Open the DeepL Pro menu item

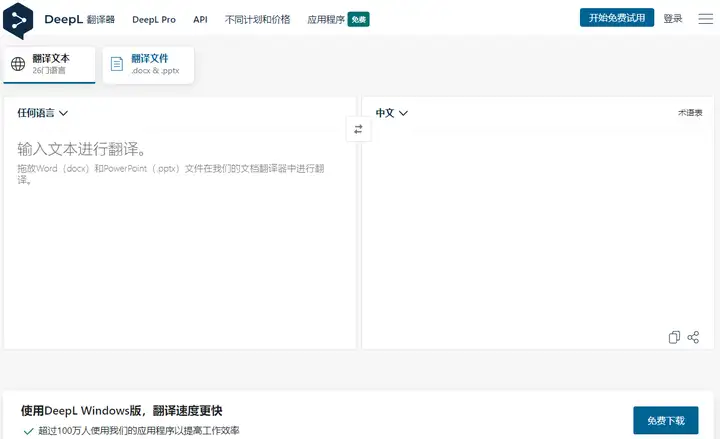point(154,19)
